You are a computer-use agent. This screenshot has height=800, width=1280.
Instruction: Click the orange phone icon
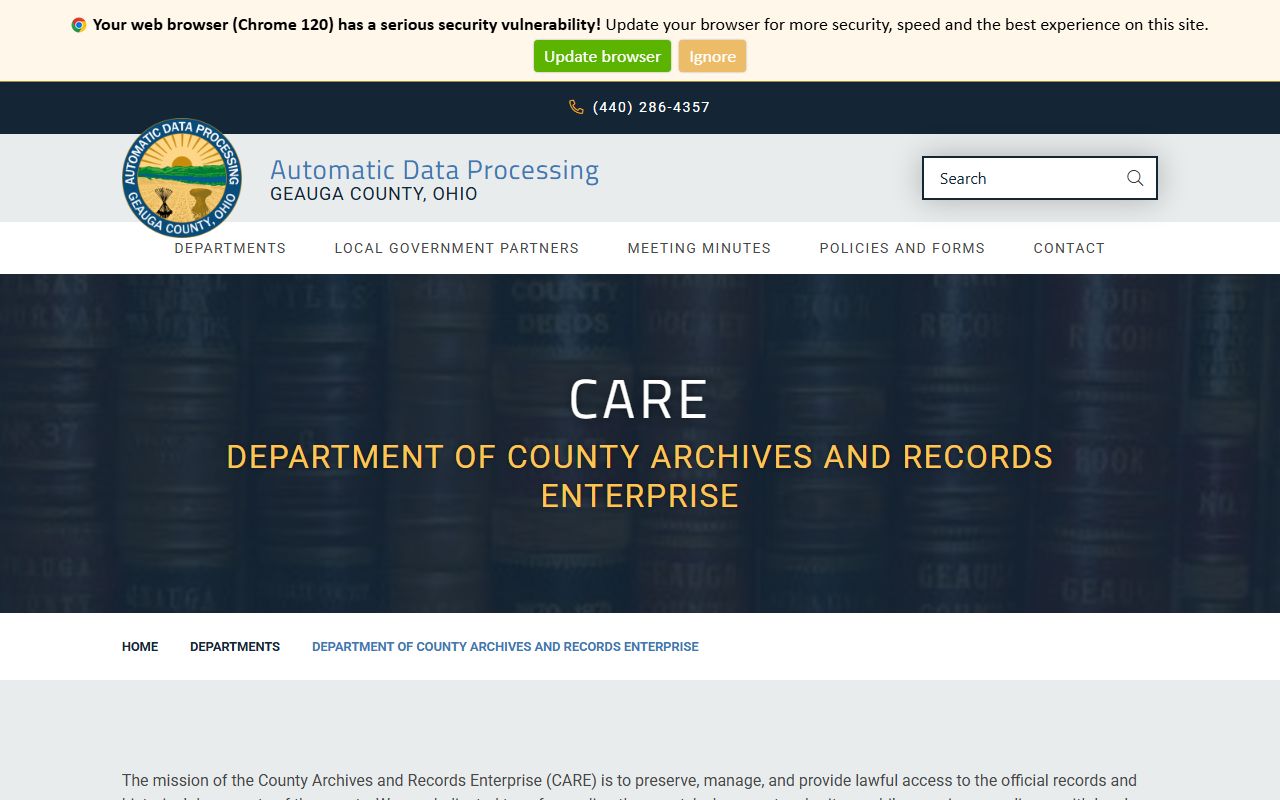coord(576,107)
